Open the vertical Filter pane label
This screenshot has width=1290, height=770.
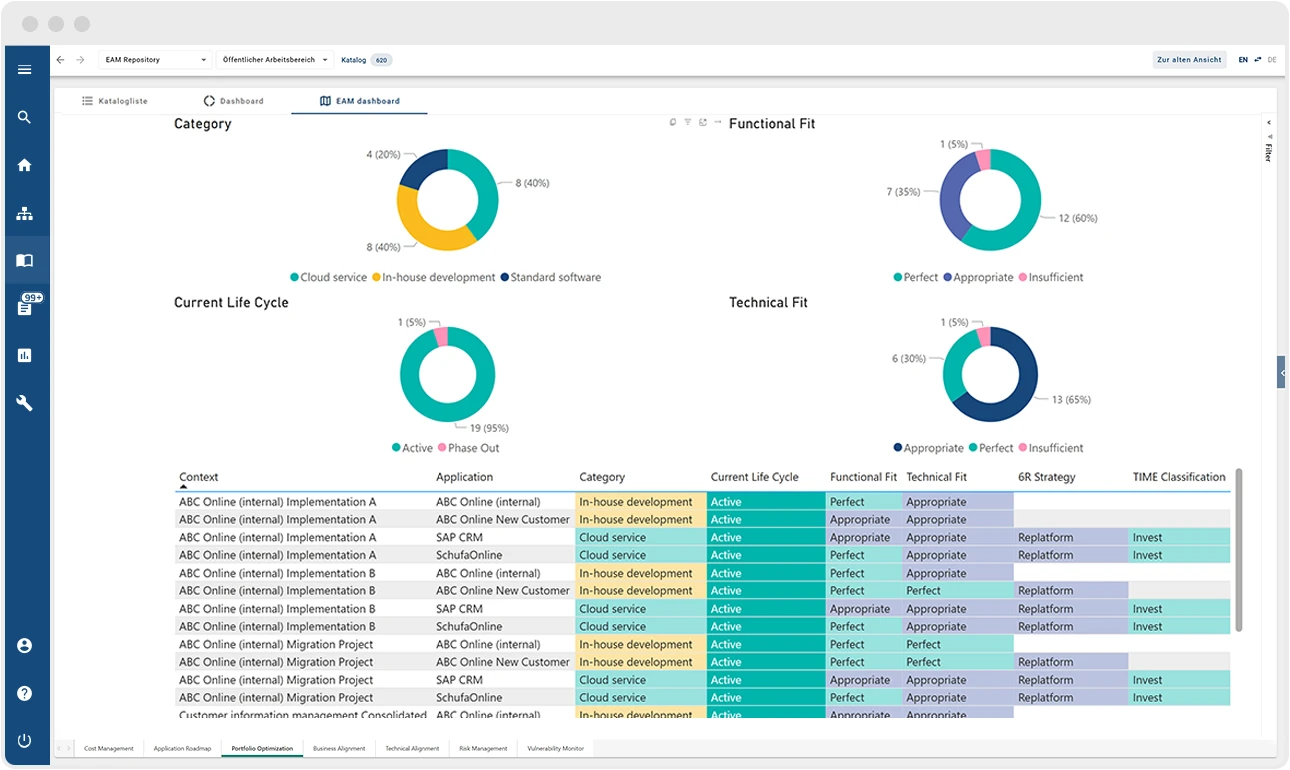(1268, 152)
